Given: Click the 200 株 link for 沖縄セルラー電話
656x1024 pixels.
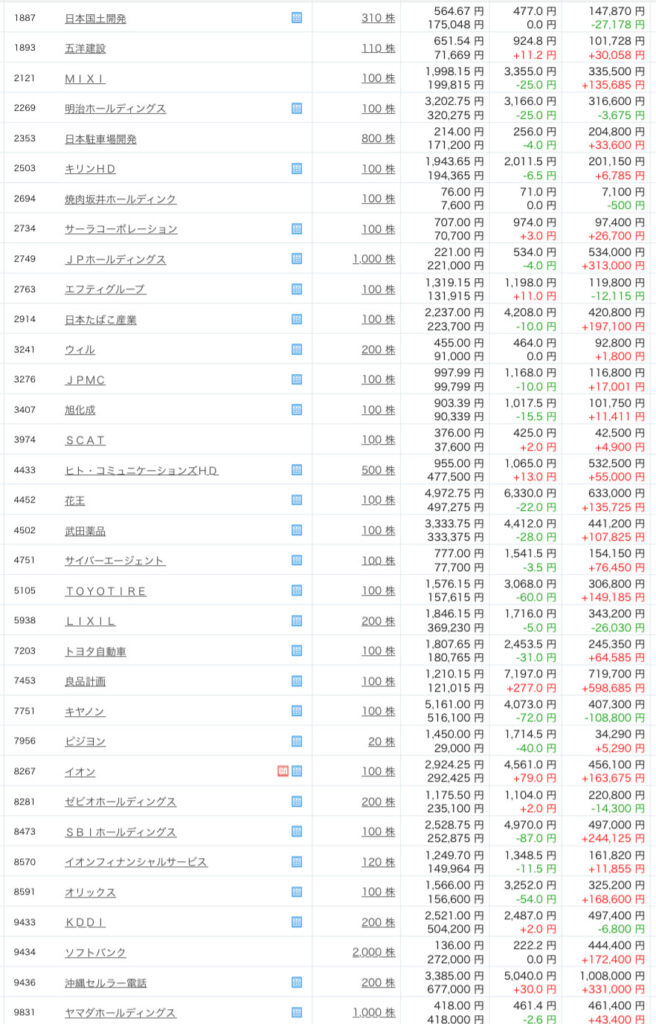Looking at the screenshot, I should click(378, 983).
